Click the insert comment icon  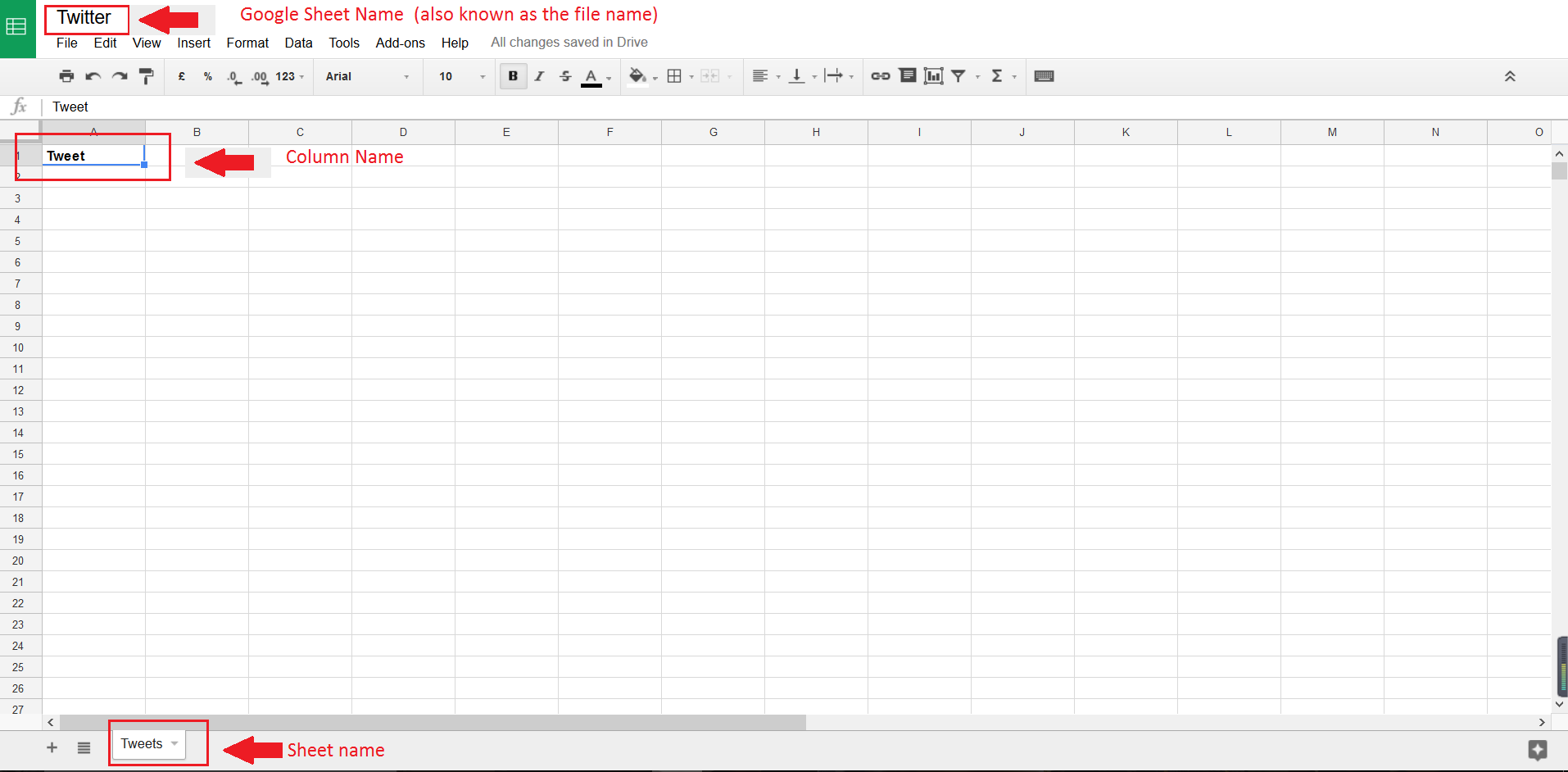(907, 76)
